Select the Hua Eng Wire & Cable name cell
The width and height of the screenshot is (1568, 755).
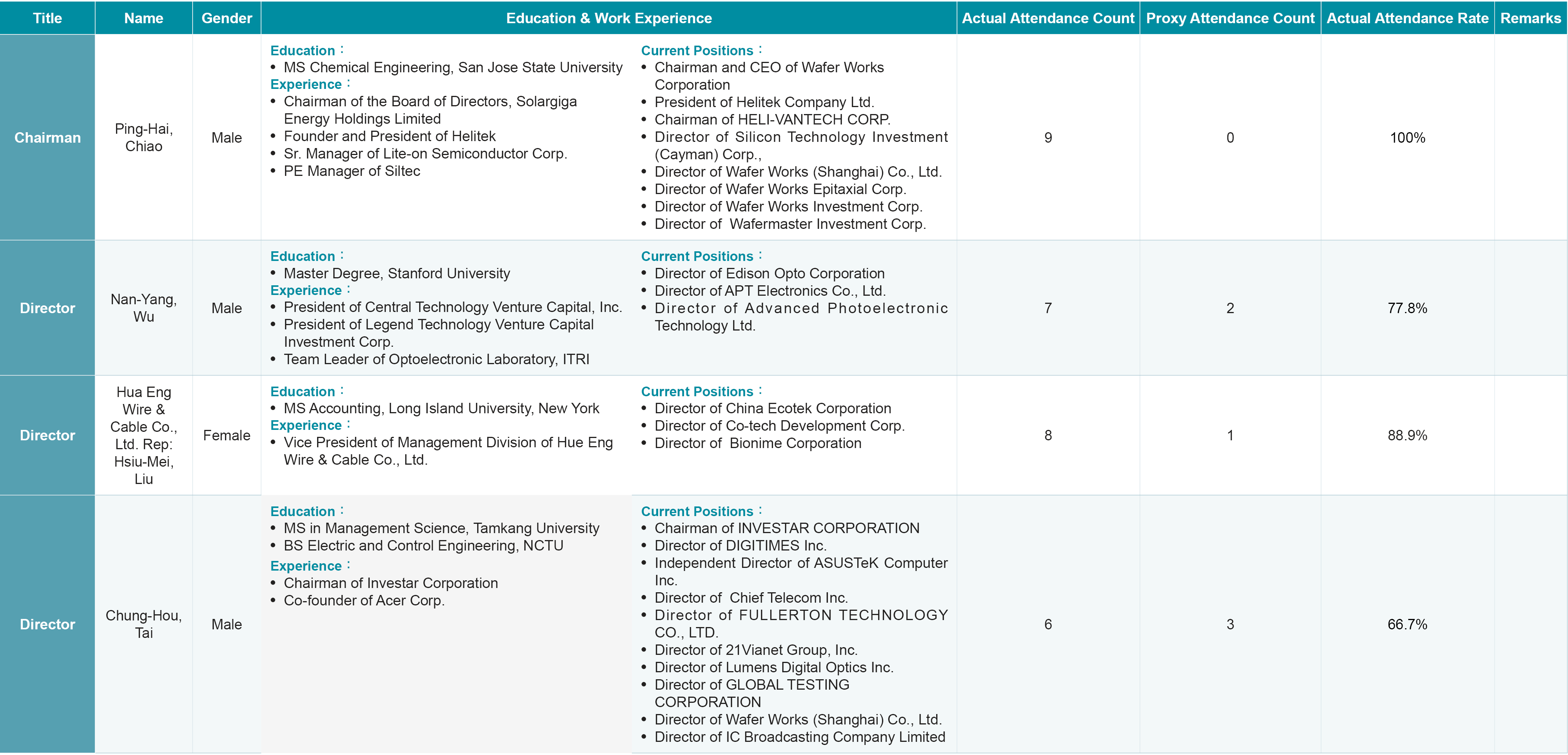tap(143, 435)
